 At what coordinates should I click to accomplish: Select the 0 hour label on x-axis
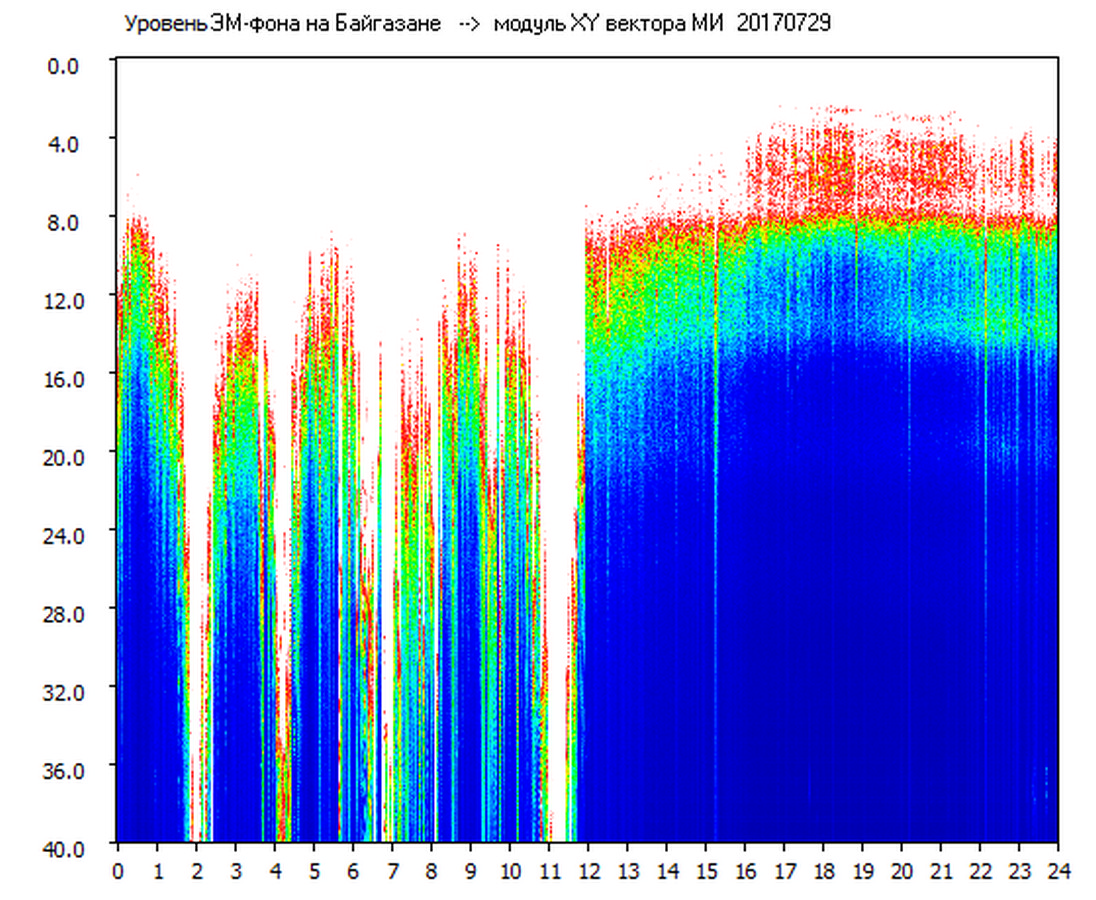[x=118, y=870]
